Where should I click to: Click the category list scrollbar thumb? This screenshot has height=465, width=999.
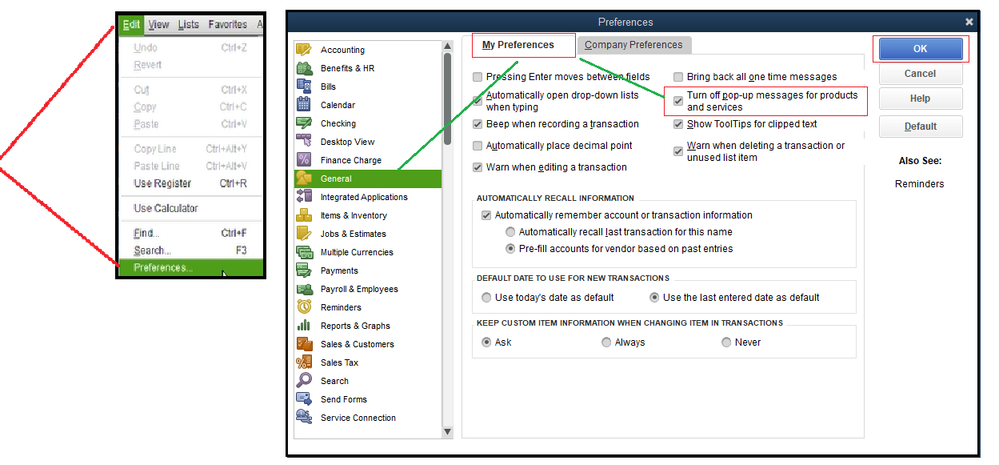(x=447, y=99)
